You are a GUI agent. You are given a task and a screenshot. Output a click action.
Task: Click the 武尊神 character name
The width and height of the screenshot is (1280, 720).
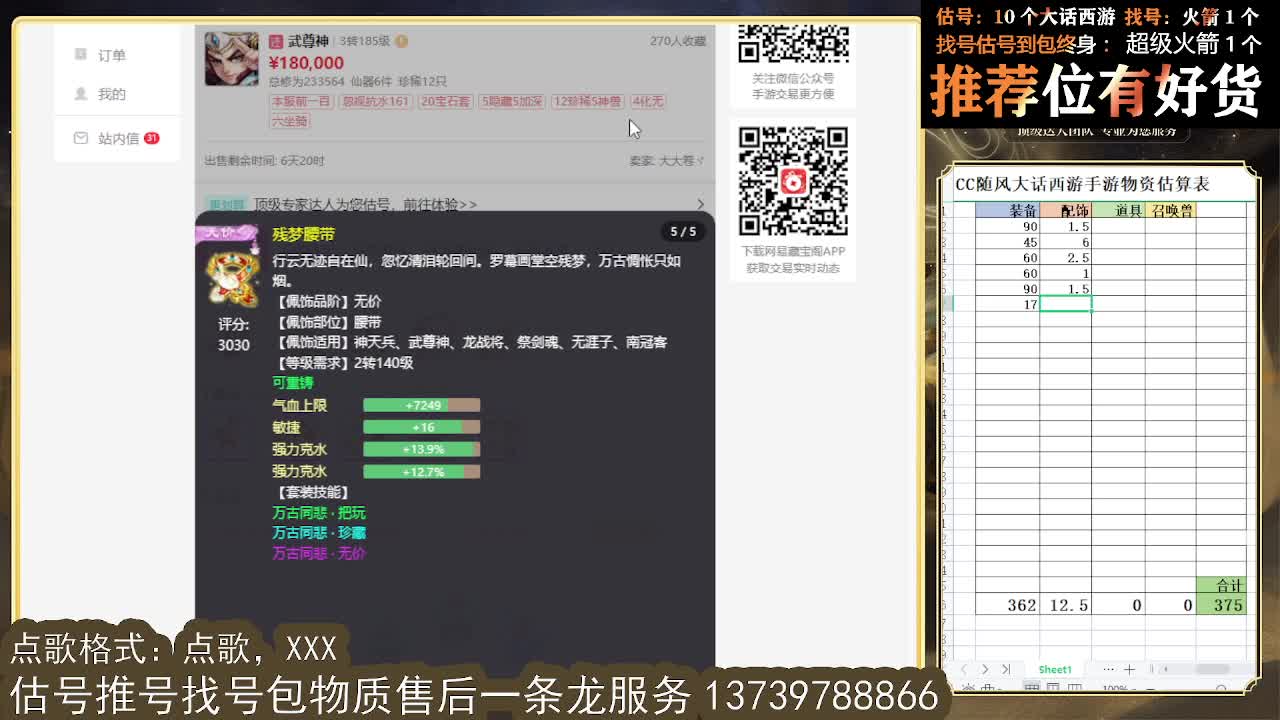(x=308, y=41)
